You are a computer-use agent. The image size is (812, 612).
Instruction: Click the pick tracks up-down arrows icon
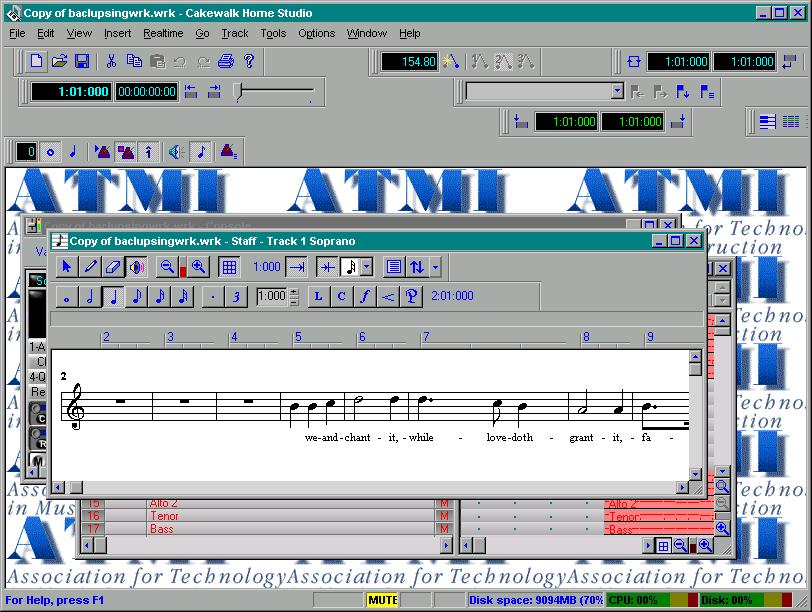417,267
